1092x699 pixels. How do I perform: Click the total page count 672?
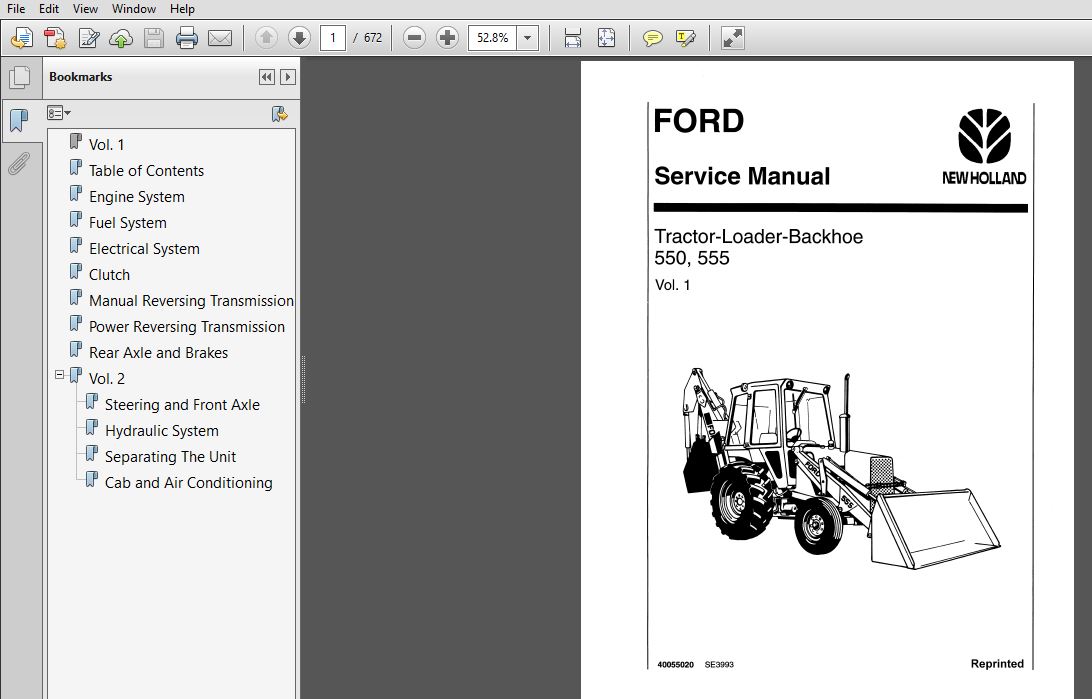(373, 38)
